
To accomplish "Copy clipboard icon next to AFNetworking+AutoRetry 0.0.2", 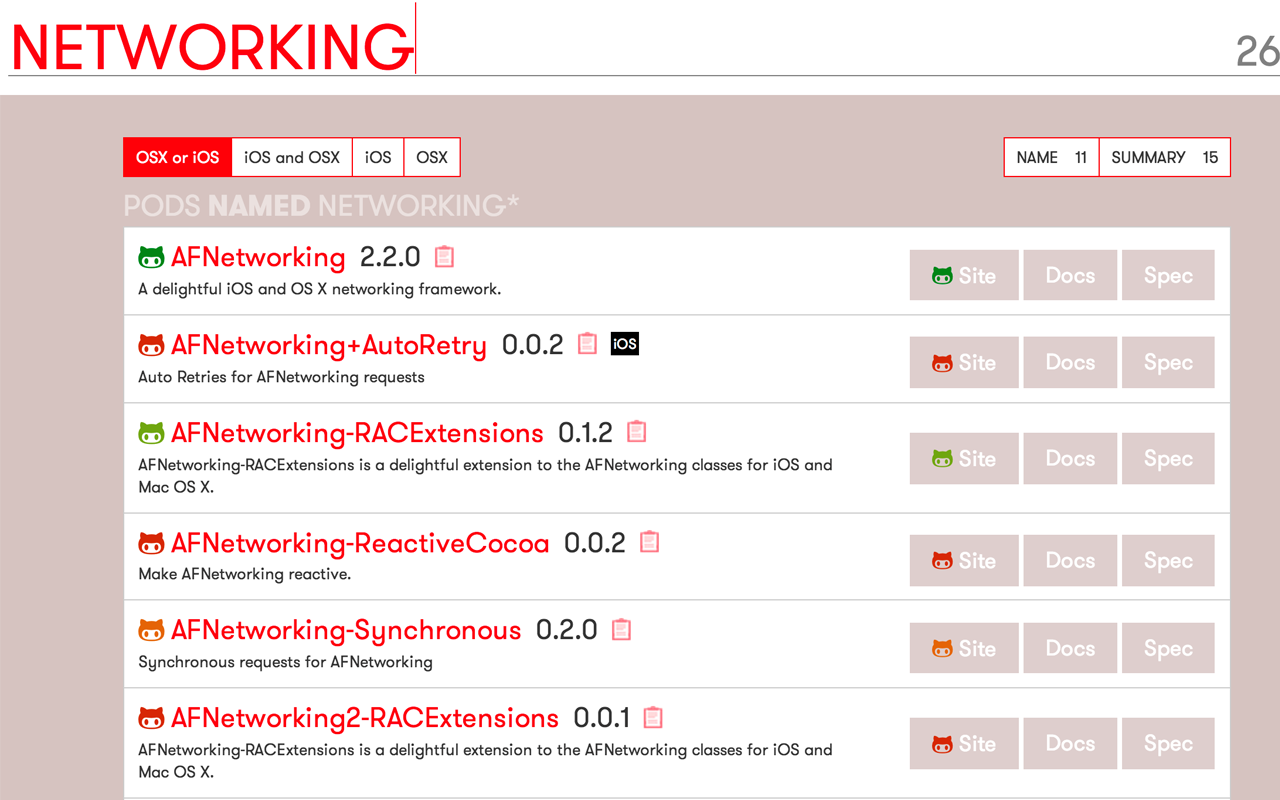I will coord(588,344).
